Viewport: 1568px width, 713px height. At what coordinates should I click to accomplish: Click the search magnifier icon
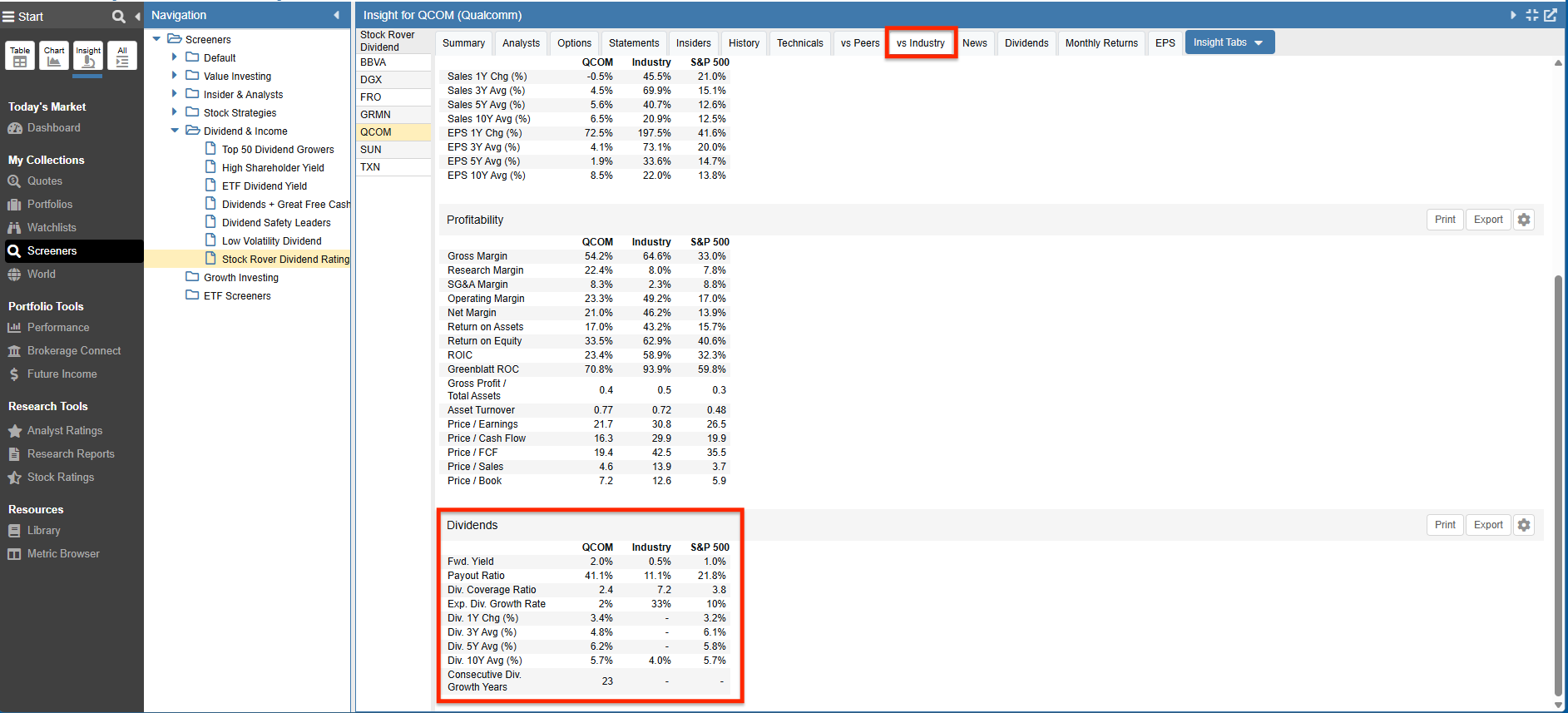(118, 16)
